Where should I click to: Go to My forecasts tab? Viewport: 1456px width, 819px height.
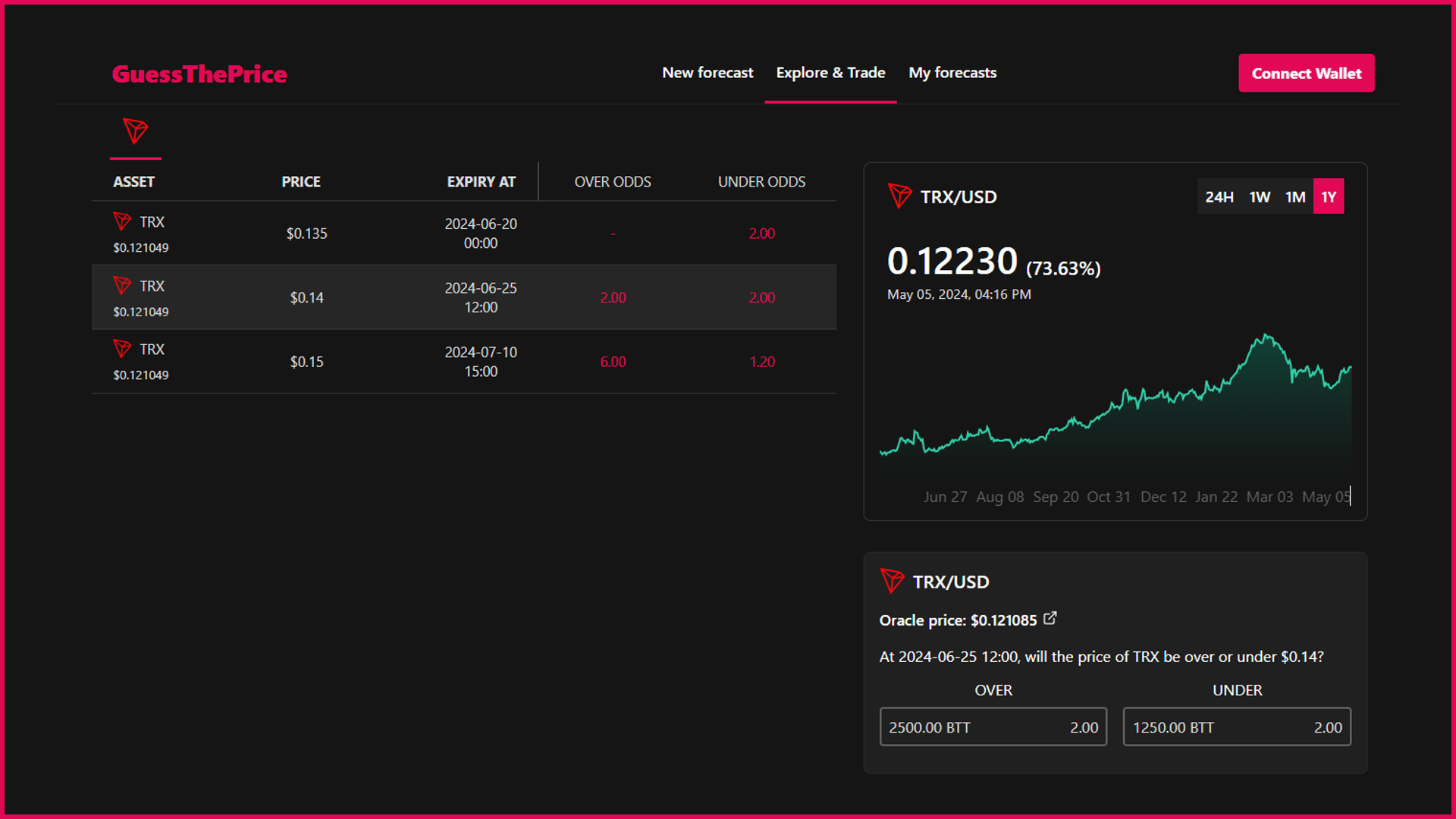[952, 73]
